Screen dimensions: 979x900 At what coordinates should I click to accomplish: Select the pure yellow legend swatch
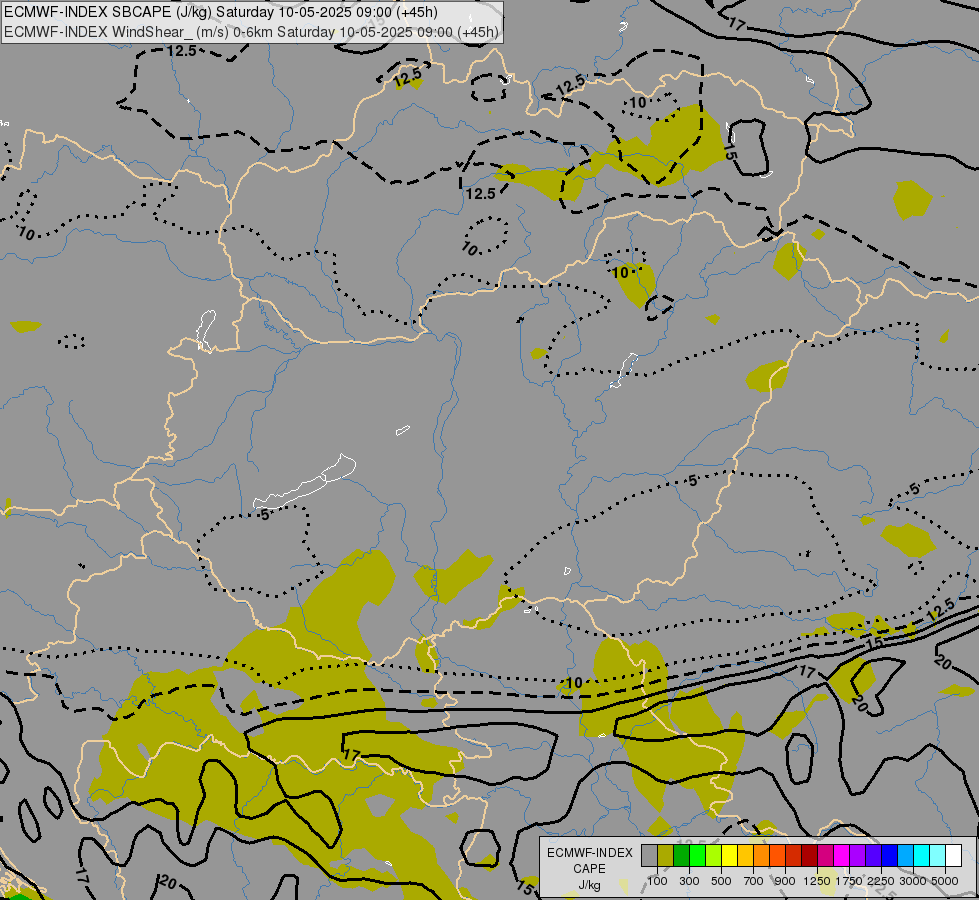click(729, 855)
